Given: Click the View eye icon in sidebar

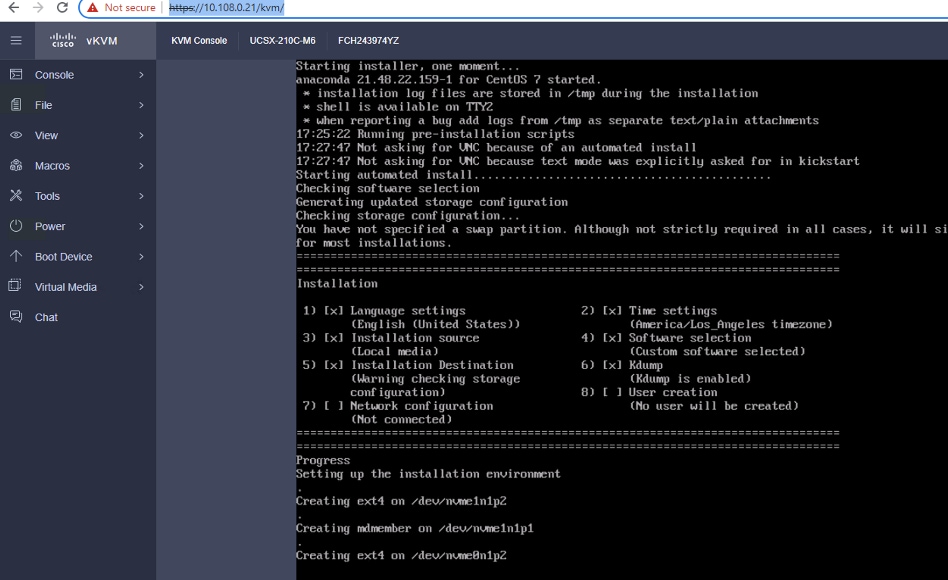Looking at the screenshot, I should click(18, 135).
